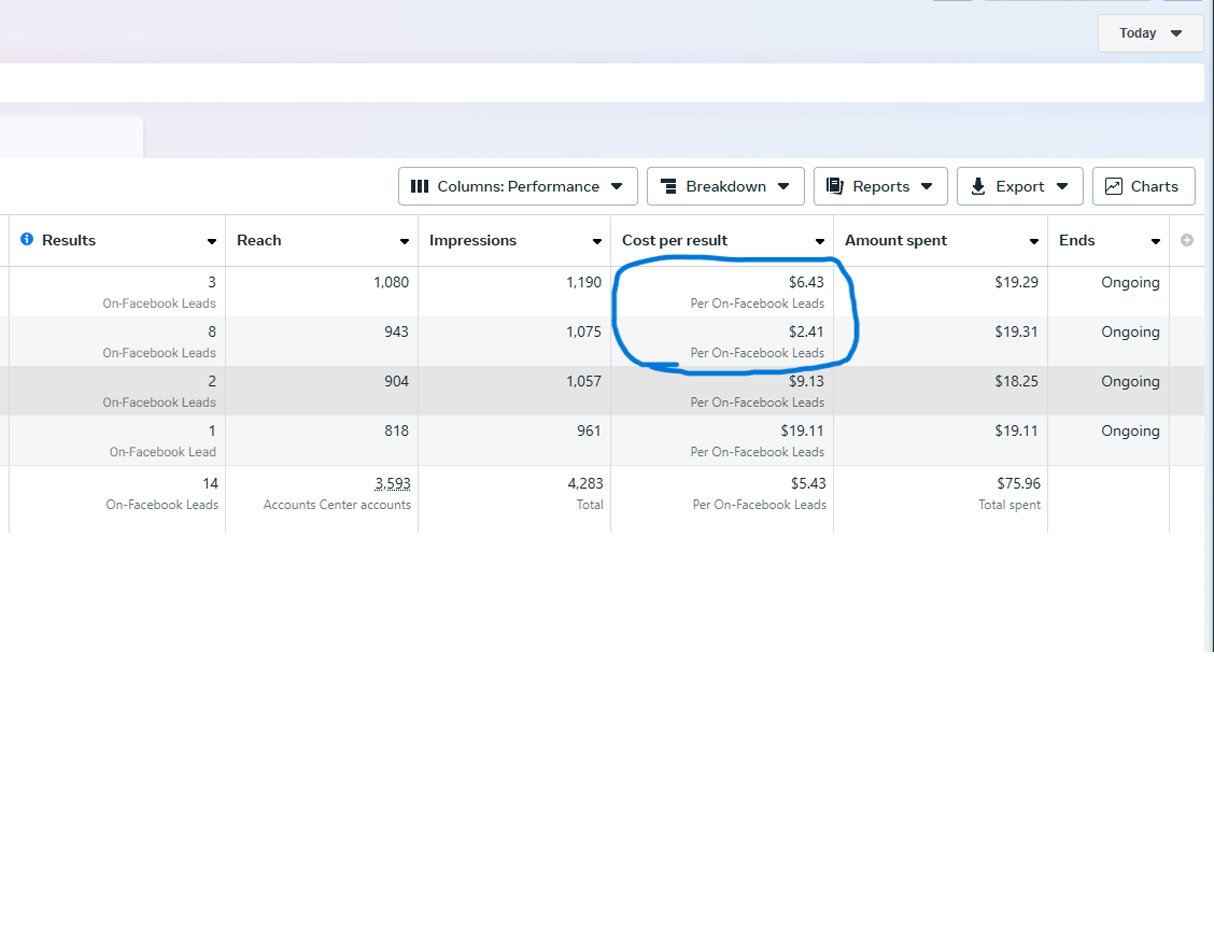Click the info icon beside Results header
The width and height of the screenshot is (1214, 937).
coord(27,240)
